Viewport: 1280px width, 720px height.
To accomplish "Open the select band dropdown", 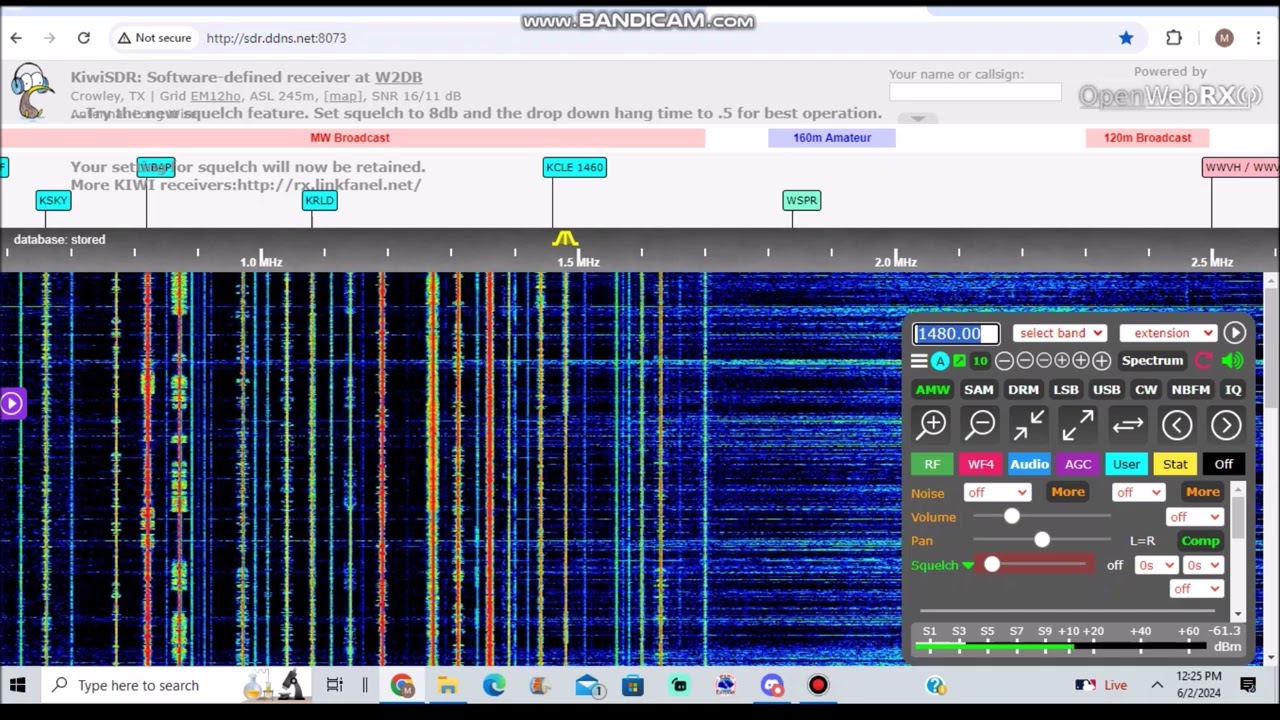I will coord(1060,333).
